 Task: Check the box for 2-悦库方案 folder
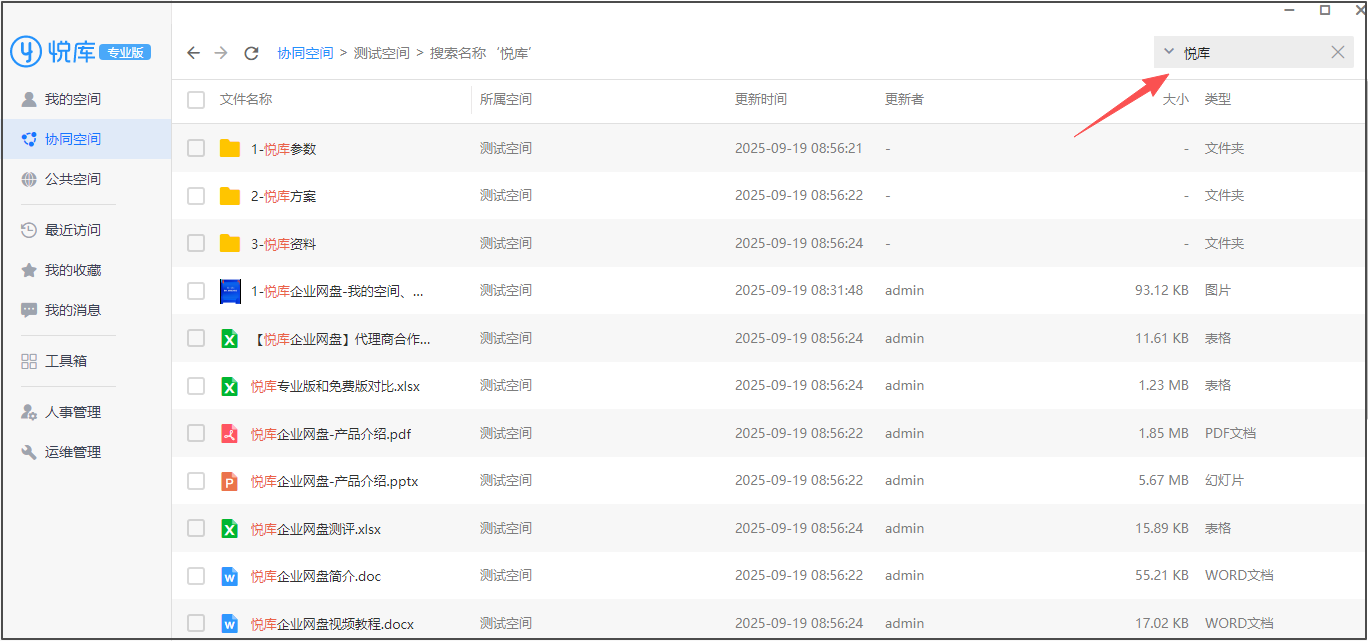tap(196, 196)
